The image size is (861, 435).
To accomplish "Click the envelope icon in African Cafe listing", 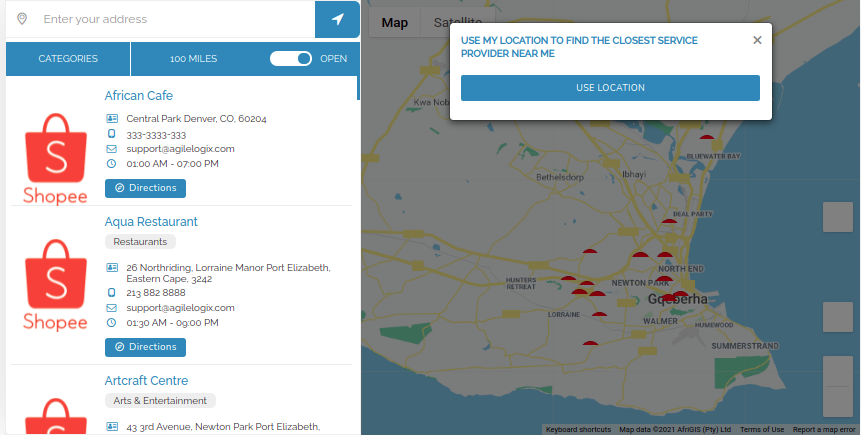I will (x=111, y=149).
